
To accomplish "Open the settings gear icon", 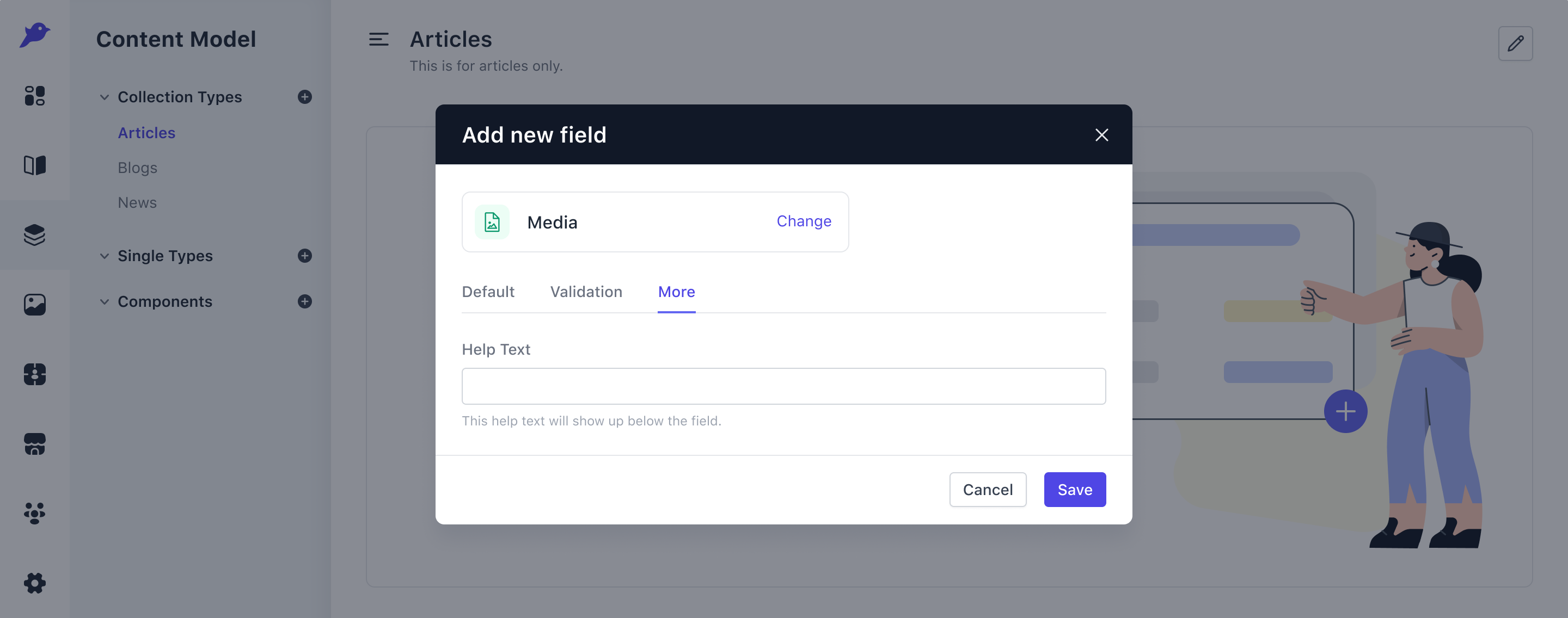I will click(x=35, y=583).
